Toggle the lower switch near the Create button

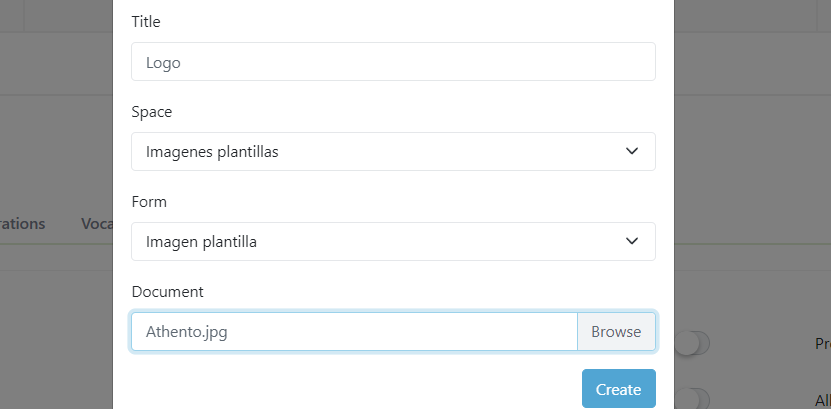(692, 399)
